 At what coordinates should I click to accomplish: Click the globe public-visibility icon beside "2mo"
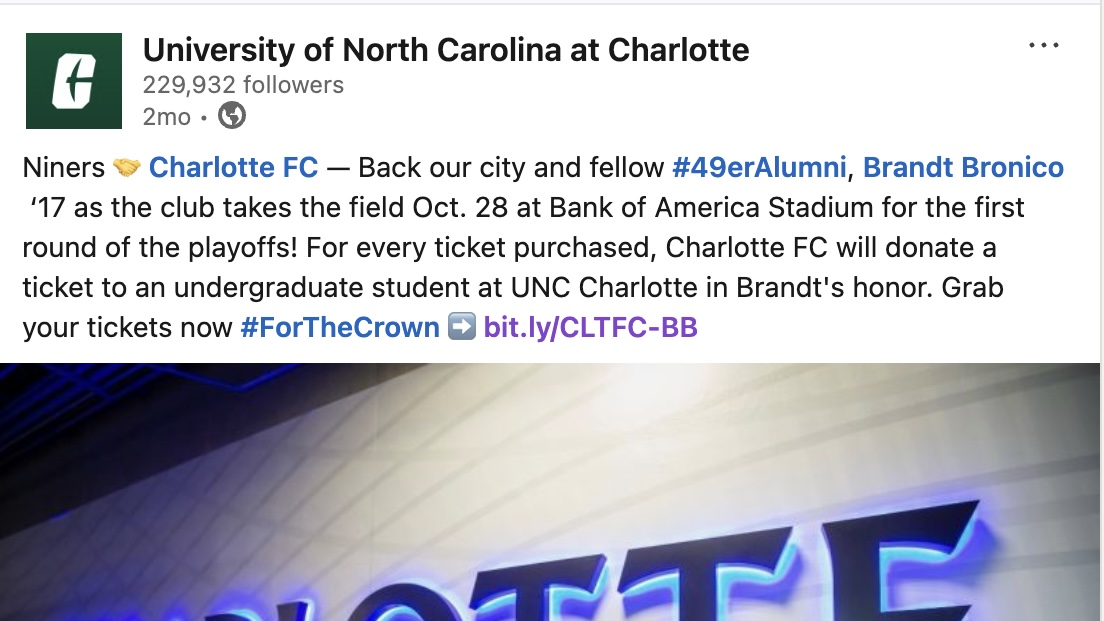pos(229,116)
